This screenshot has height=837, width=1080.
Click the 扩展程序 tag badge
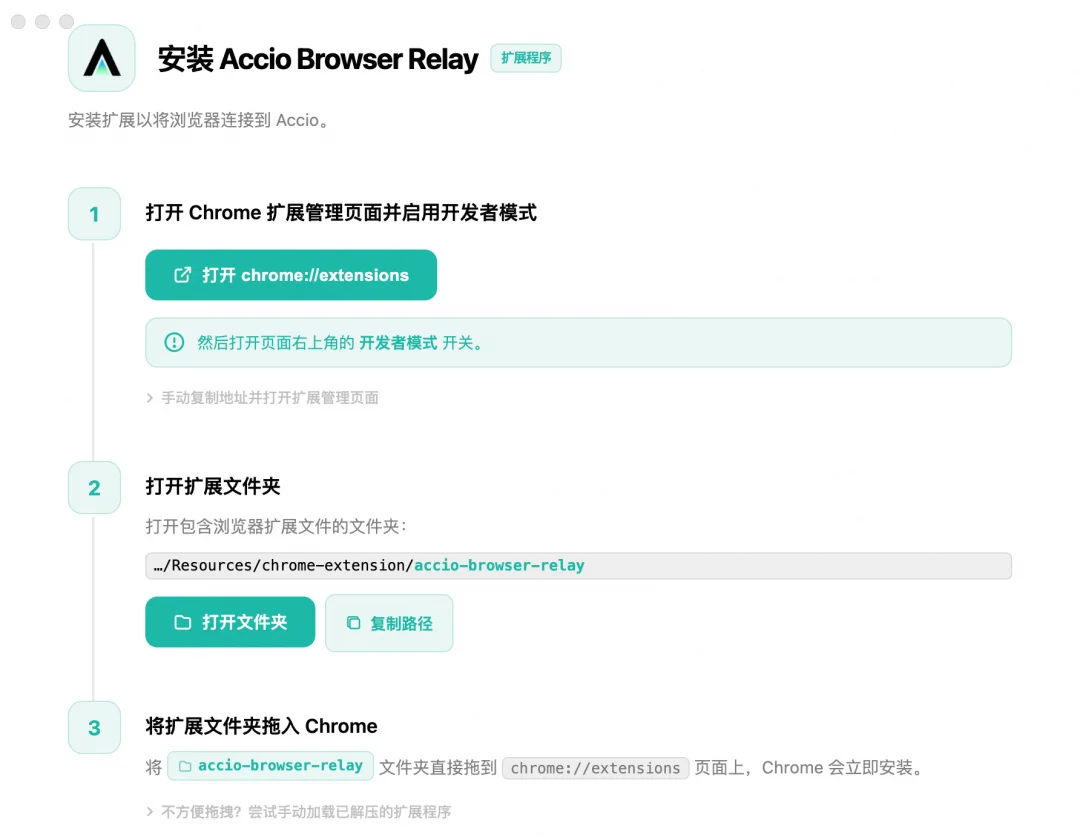coord(526,58)
